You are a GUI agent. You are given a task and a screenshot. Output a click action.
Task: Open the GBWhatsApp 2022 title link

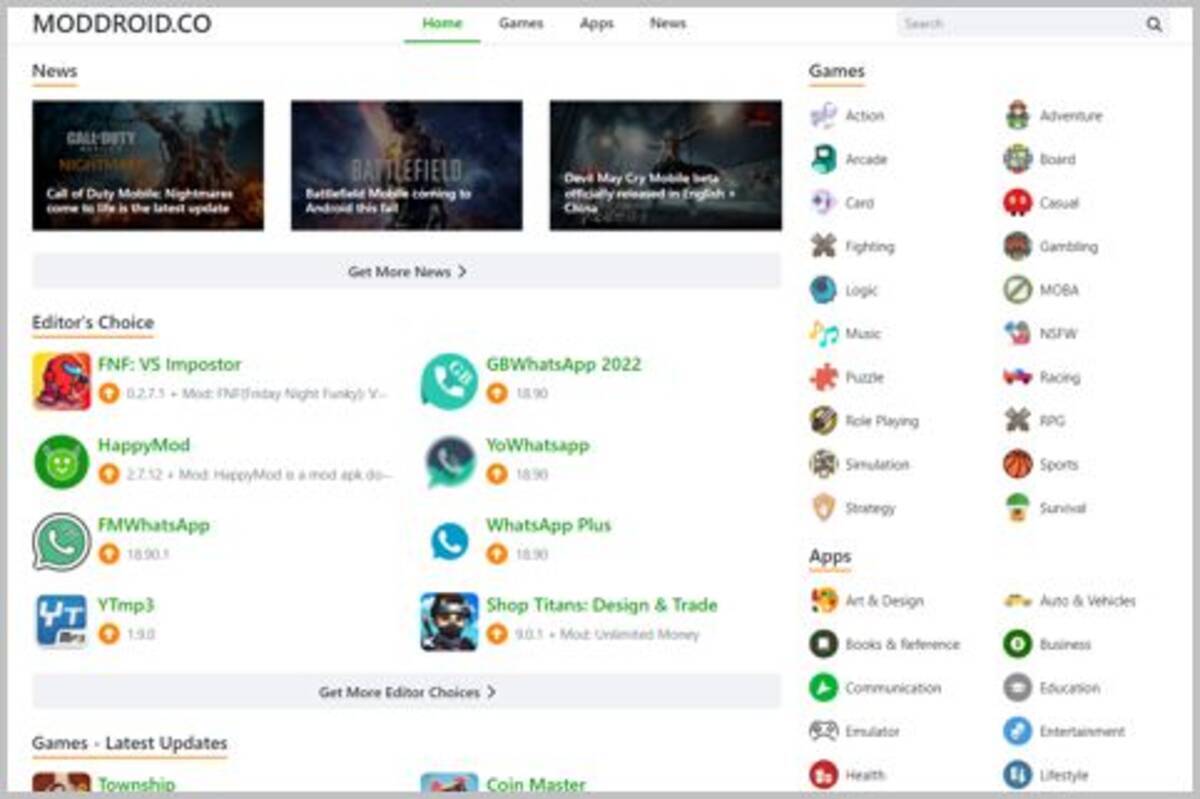[x=563, y=365]
